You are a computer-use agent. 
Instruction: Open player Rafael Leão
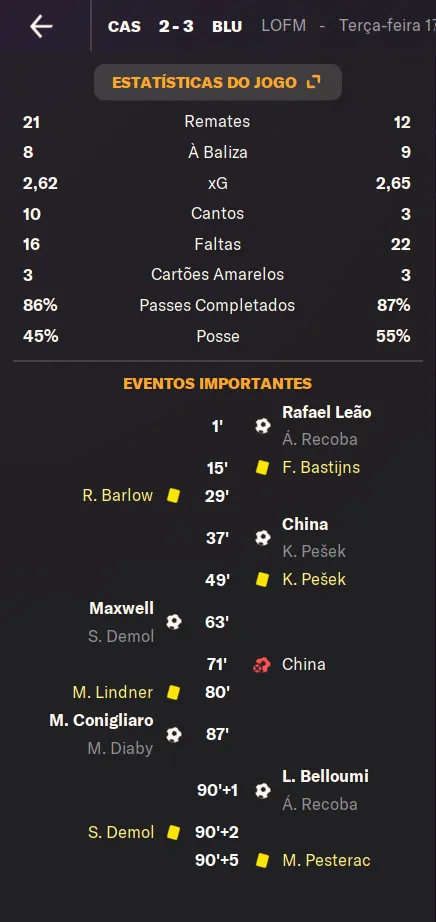tap(327, 412)
